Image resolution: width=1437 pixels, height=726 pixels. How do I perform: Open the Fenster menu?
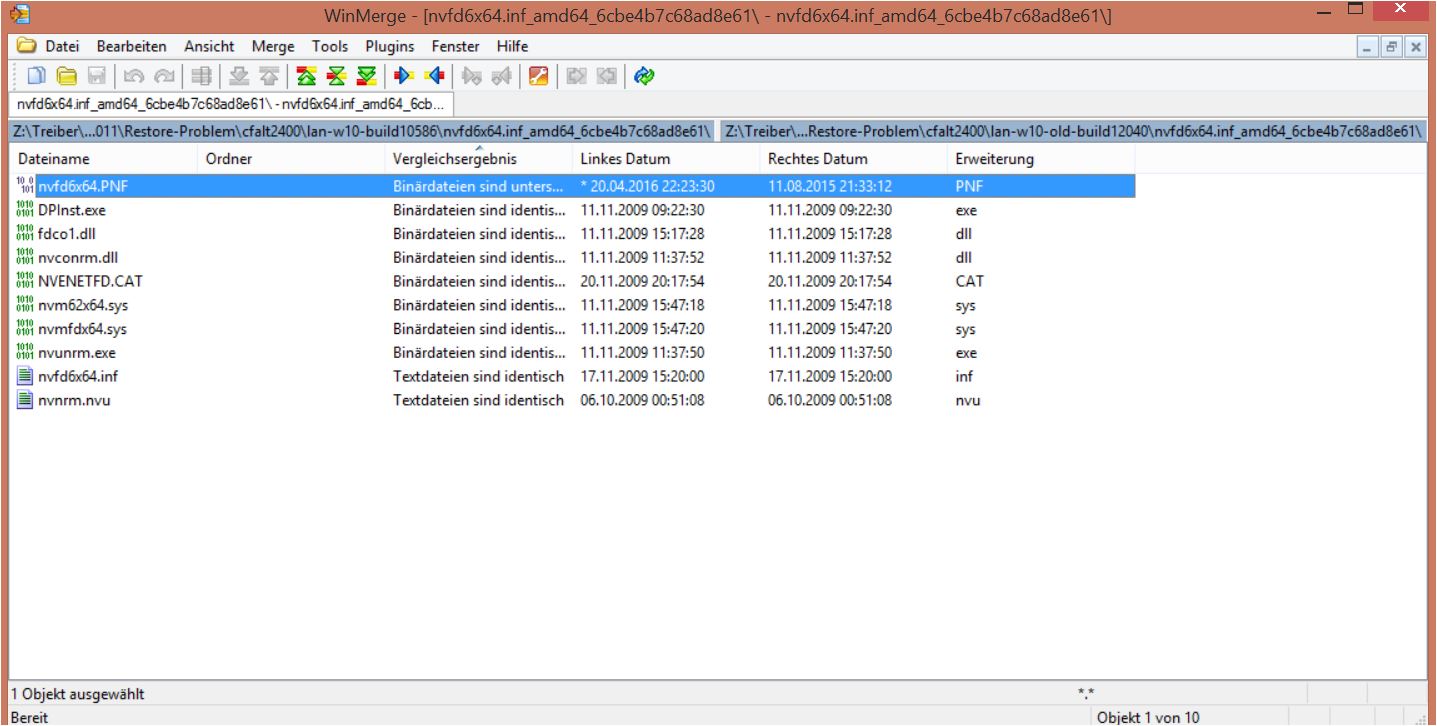click(456, 46)
